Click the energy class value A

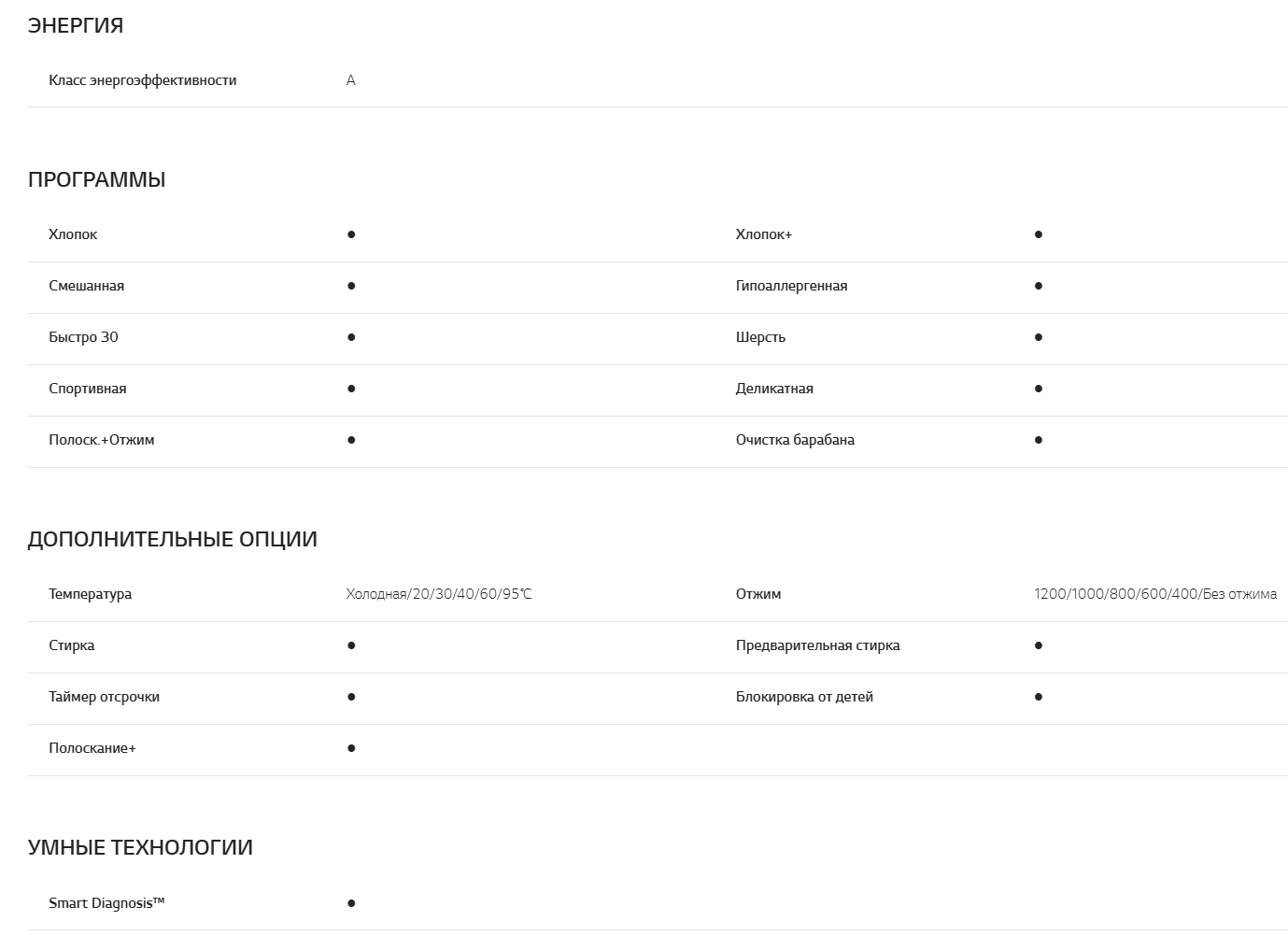[351, 80]
